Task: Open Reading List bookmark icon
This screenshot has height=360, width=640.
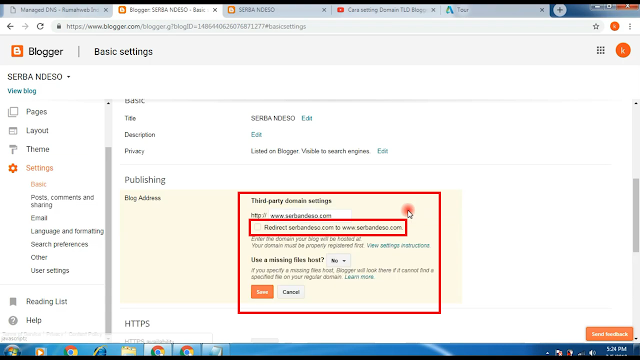Action: coord(13,302)
